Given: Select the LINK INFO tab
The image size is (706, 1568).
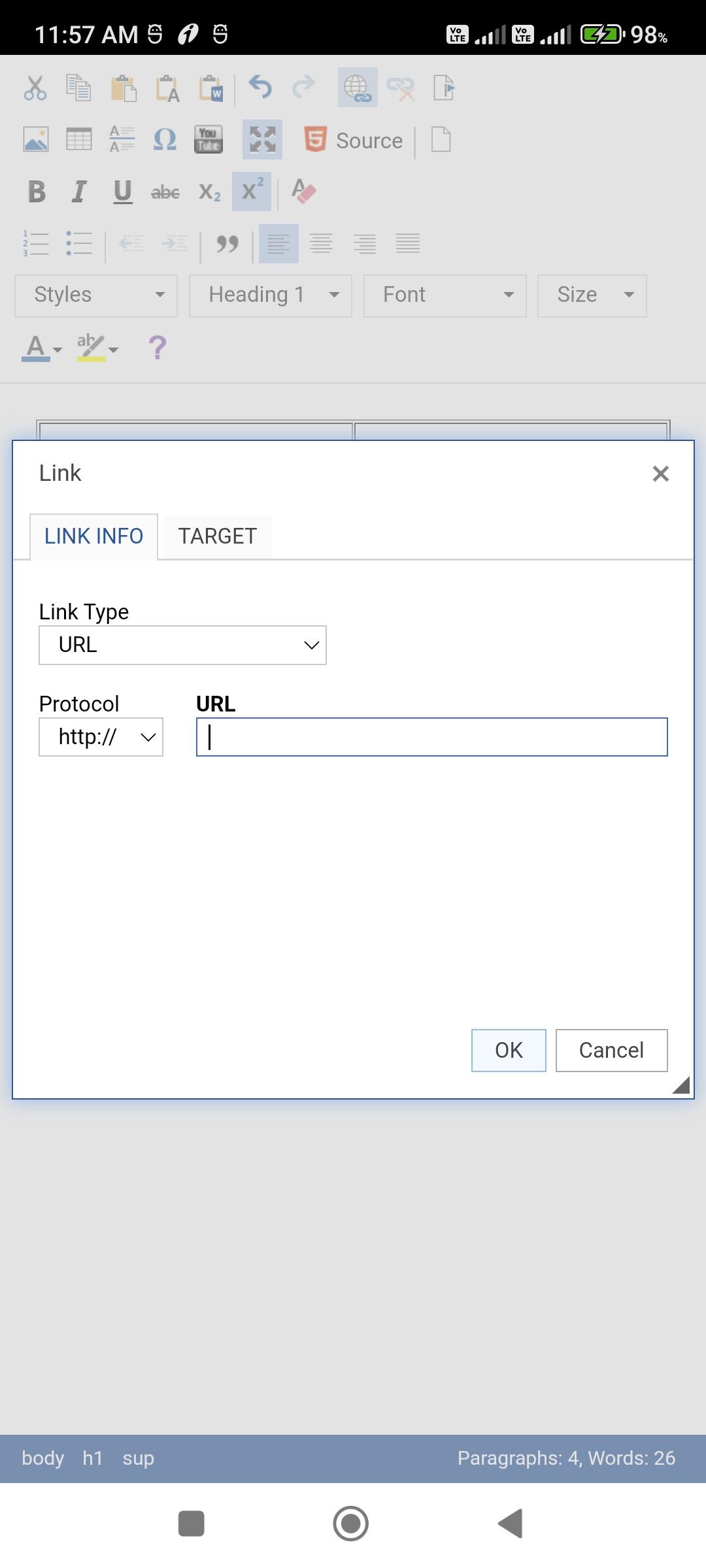Looking at the screenshot, I should pyautogui.click(x=93, y=536).
